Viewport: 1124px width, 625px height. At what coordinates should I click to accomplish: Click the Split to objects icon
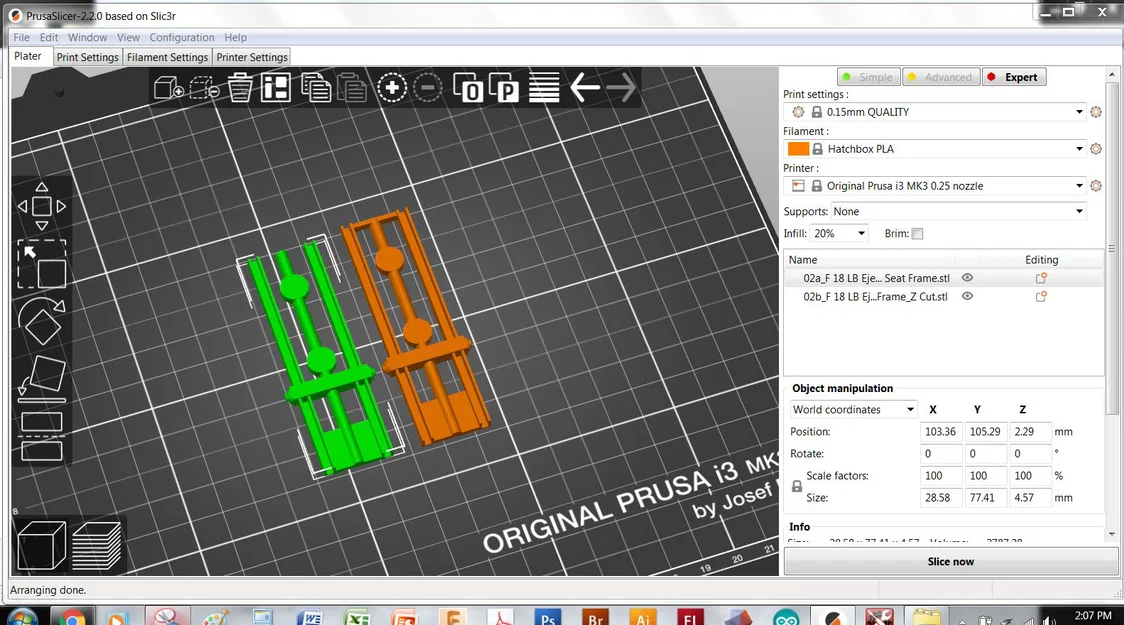[x=468, y=88]
